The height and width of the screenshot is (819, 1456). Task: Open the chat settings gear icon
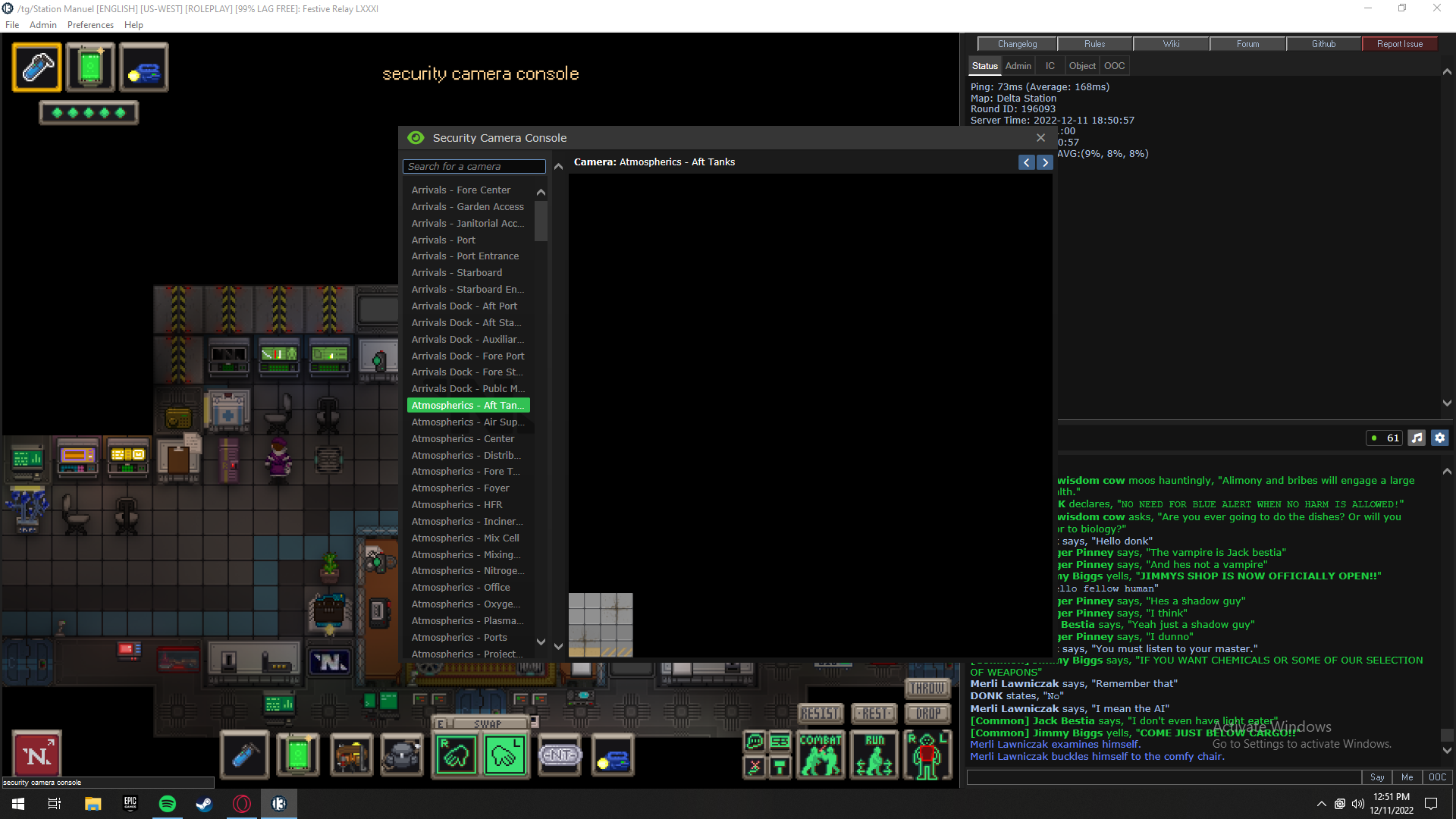coord(1439,438)
